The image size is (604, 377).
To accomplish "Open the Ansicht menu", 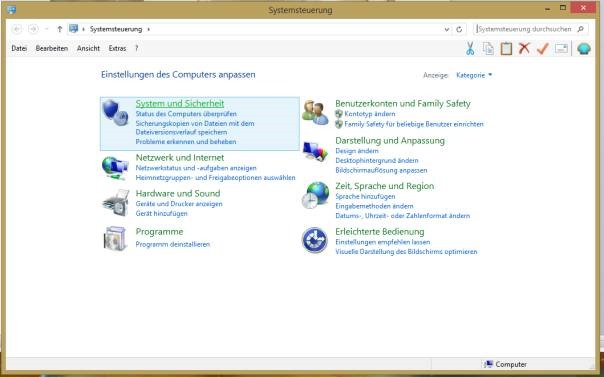I will pos(88,49).
